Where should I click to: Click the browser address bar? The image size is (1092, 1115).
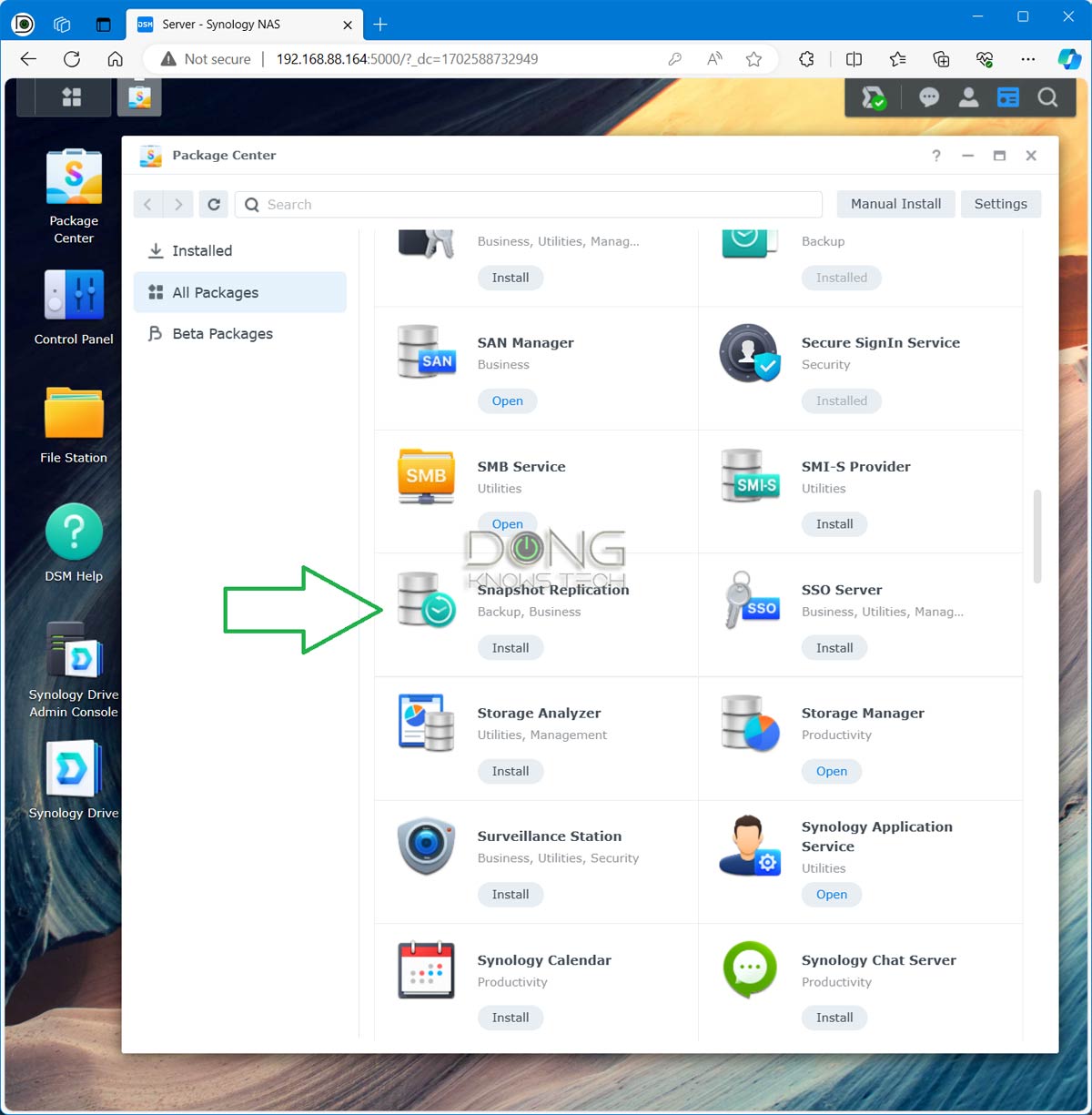(460, 59)
